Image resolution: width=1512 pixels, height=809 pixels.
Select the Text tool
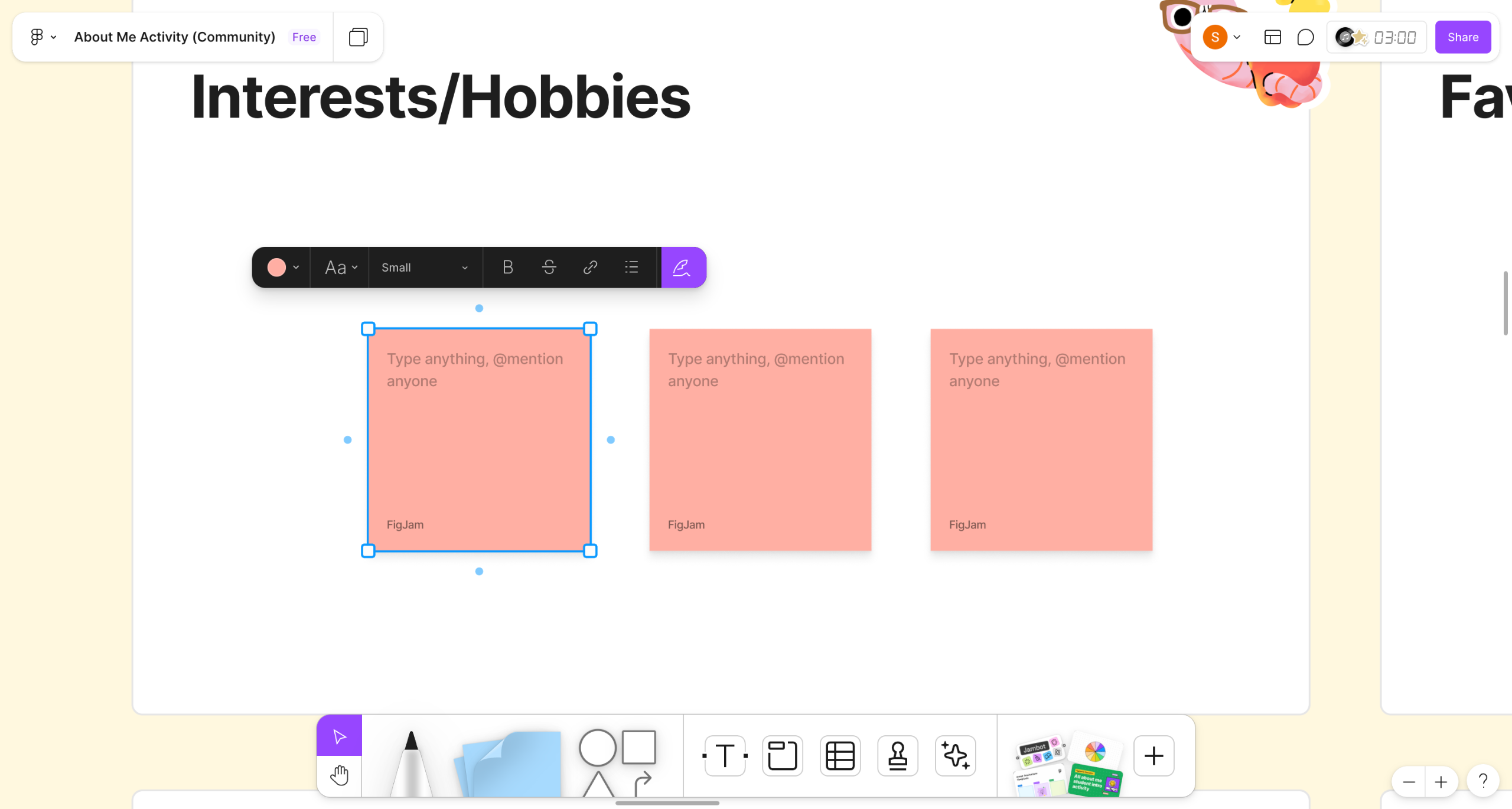pos(725,755)
